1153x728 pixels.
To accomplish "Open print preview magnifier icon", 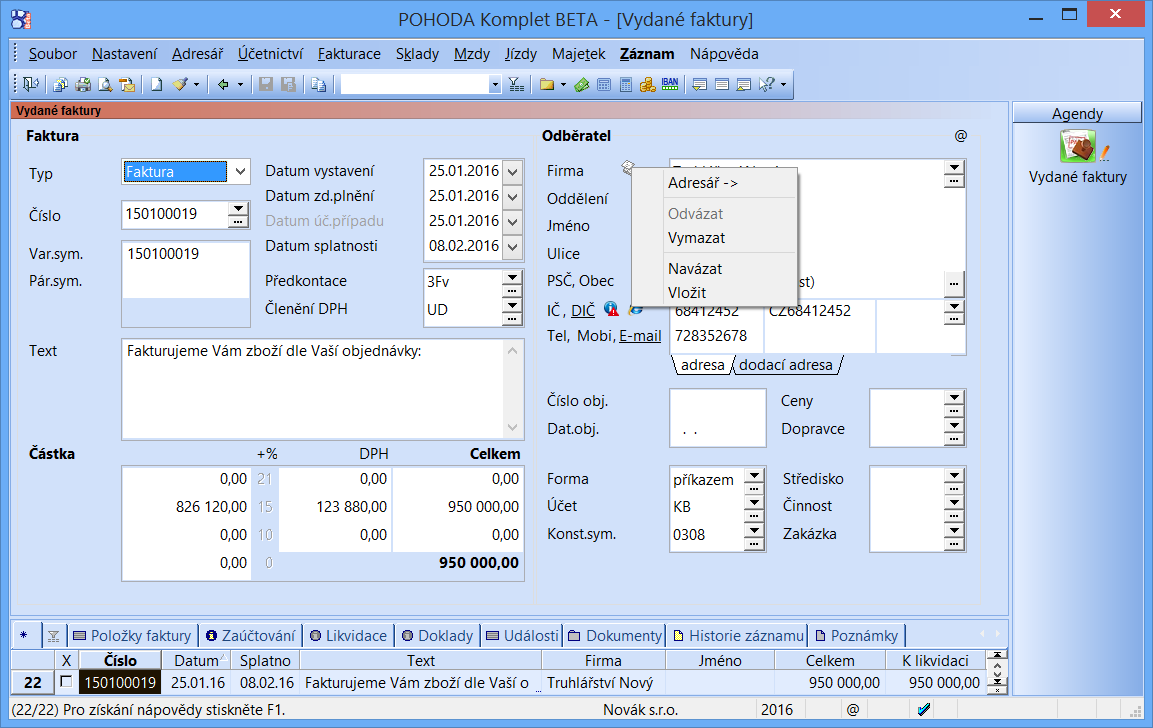I will pyautogui.click(x=105, y=85).
